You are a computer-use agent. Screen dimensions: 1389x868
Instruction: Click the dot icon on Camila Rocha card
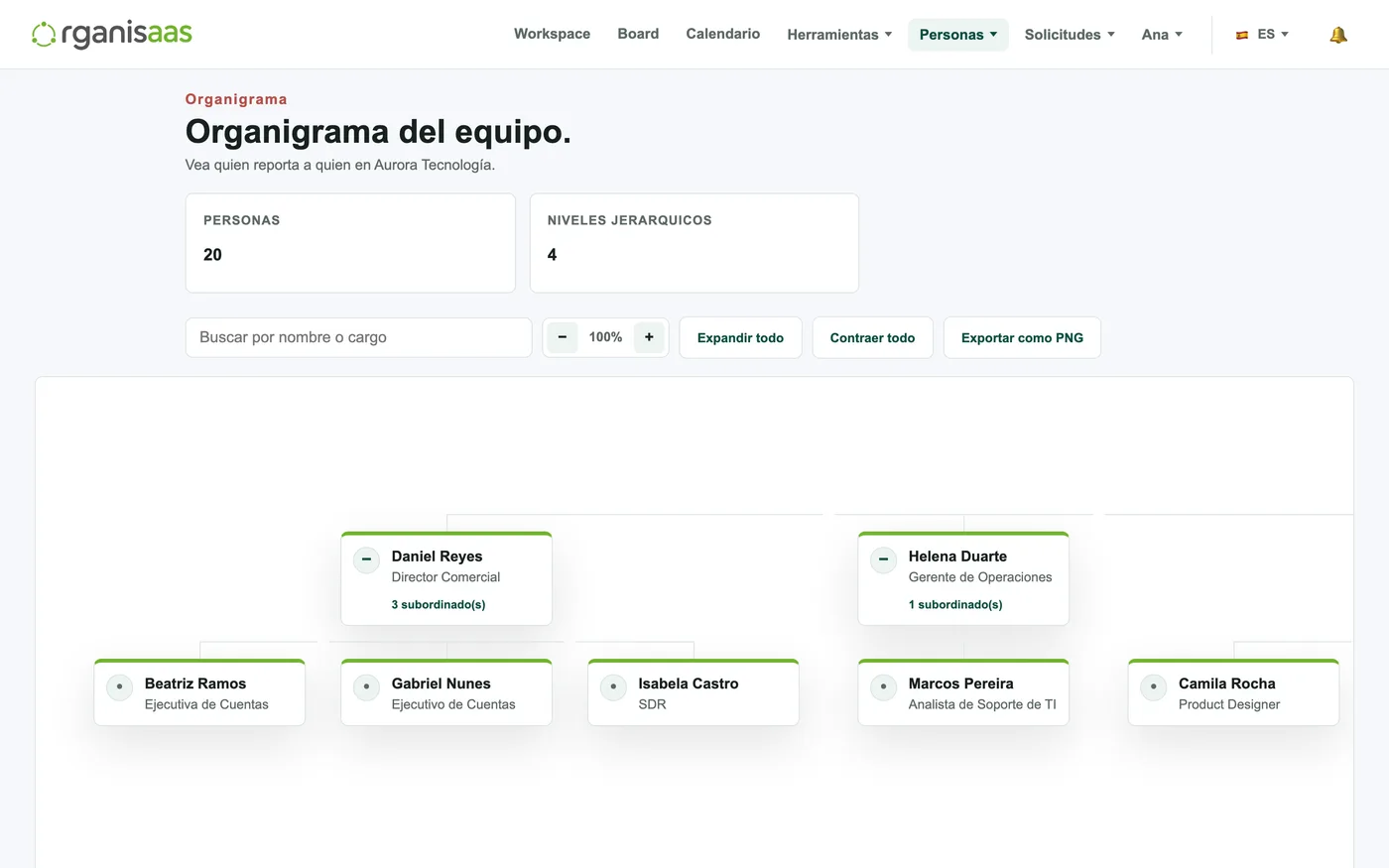[x=1153, y=686]
